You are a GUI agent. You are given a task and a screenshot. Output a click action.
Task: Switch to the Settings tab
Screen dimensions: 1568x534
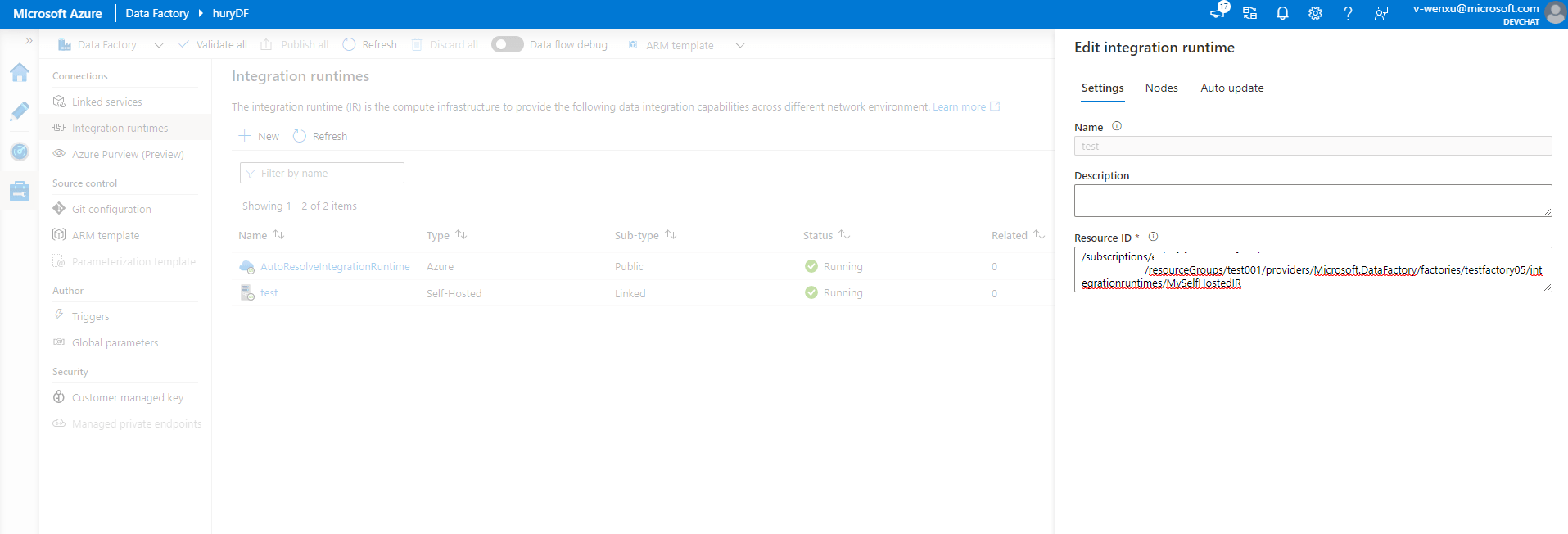point(1102,88)
